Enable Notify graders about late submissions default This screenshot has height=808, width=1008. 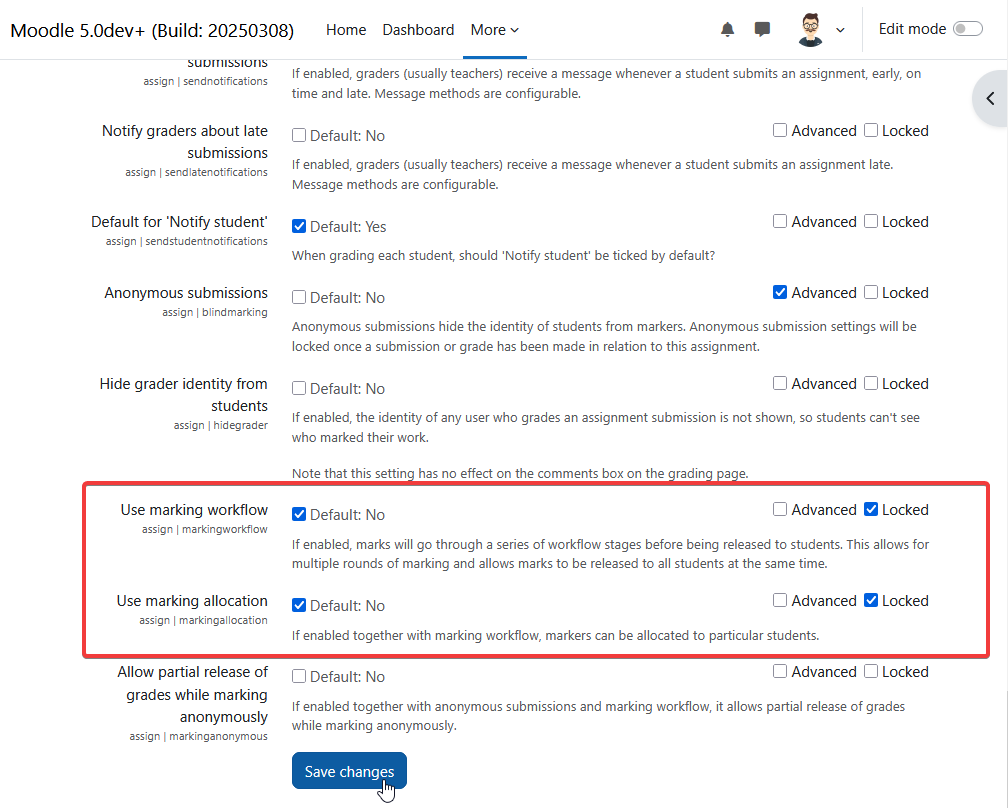(x=299, y=135)
